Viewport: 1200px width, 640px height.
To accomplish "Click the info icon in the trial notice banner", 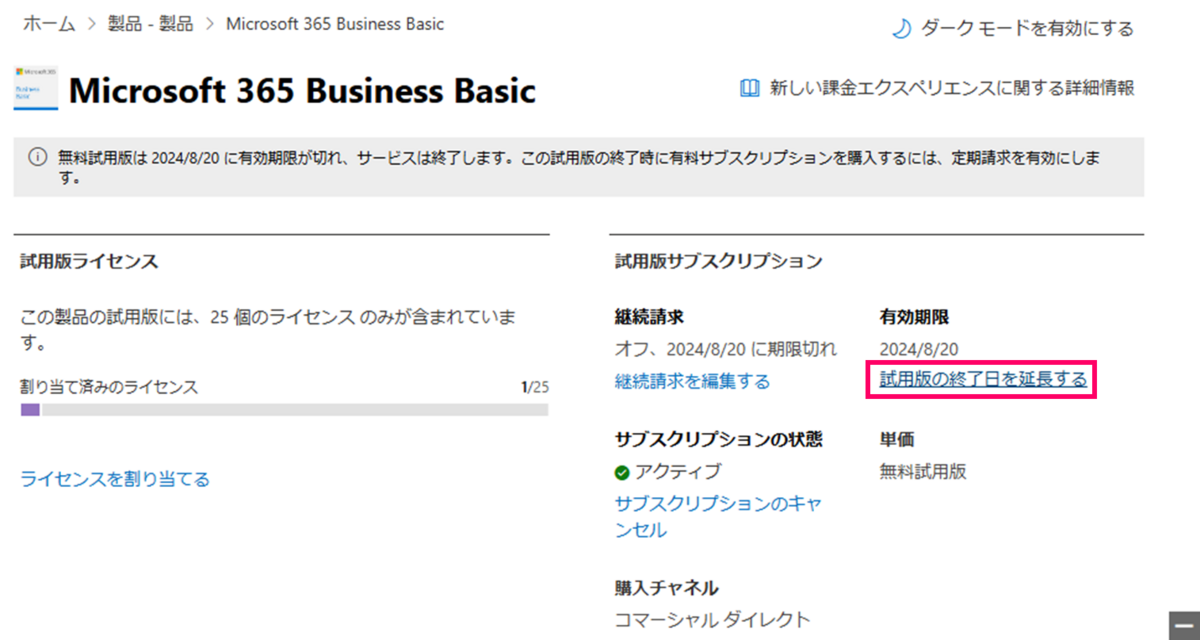I will [x=38, y=158].
